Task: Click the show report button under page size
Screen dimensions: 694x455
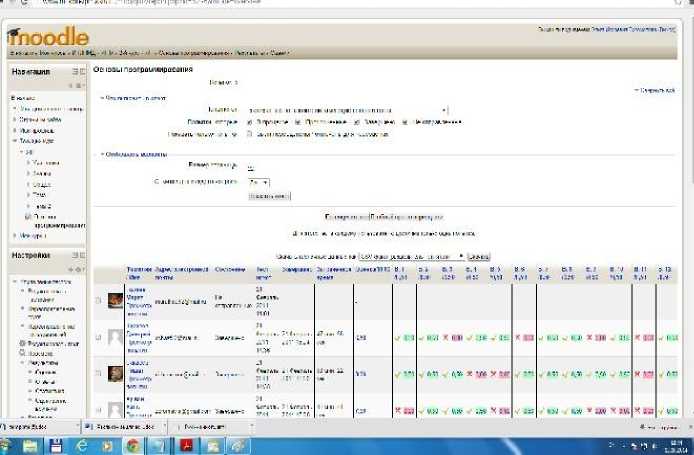Action: (267, 196)
